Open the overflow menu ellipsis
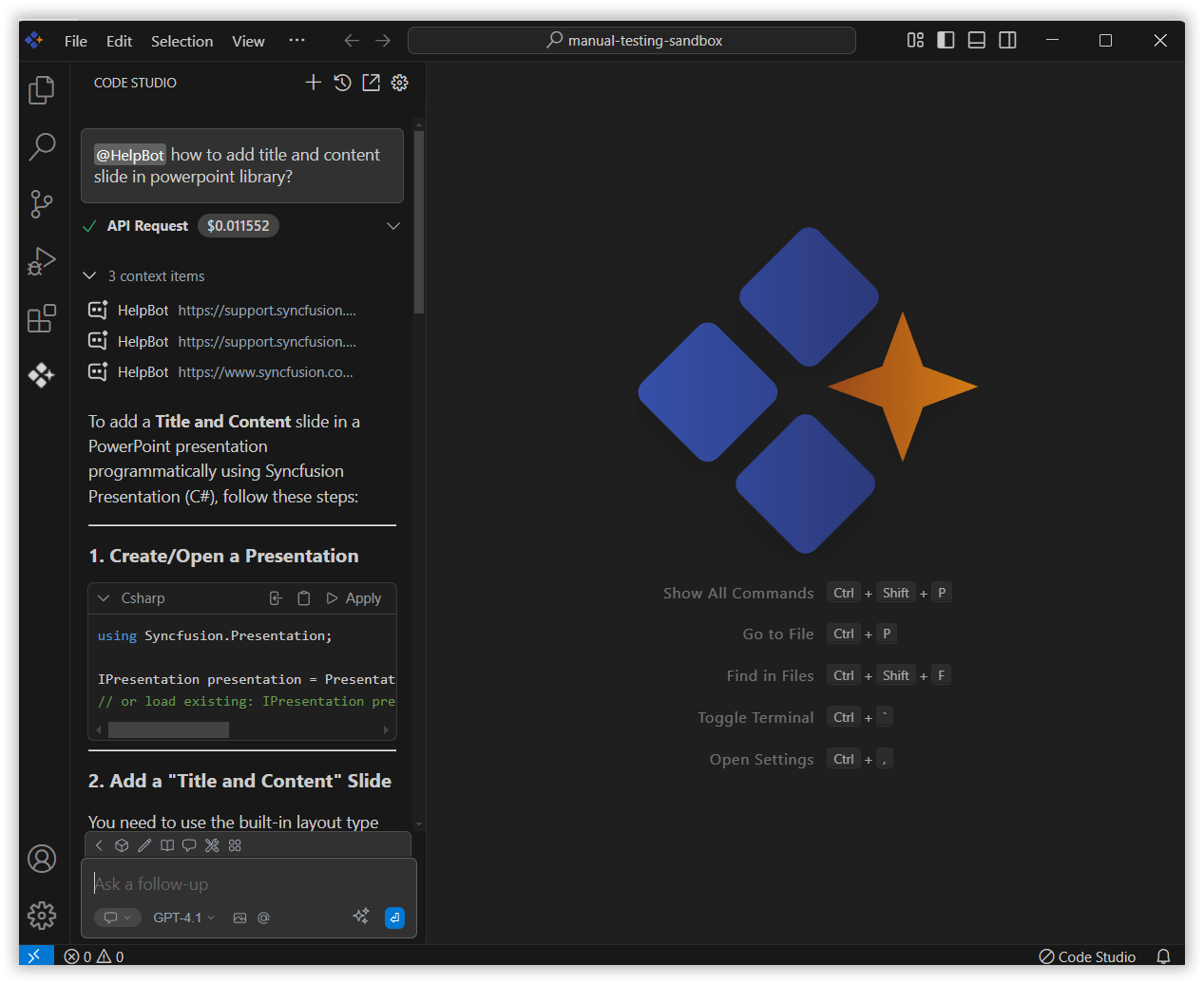The width and height of the screenshot is (1204, 984). point(296,41)
